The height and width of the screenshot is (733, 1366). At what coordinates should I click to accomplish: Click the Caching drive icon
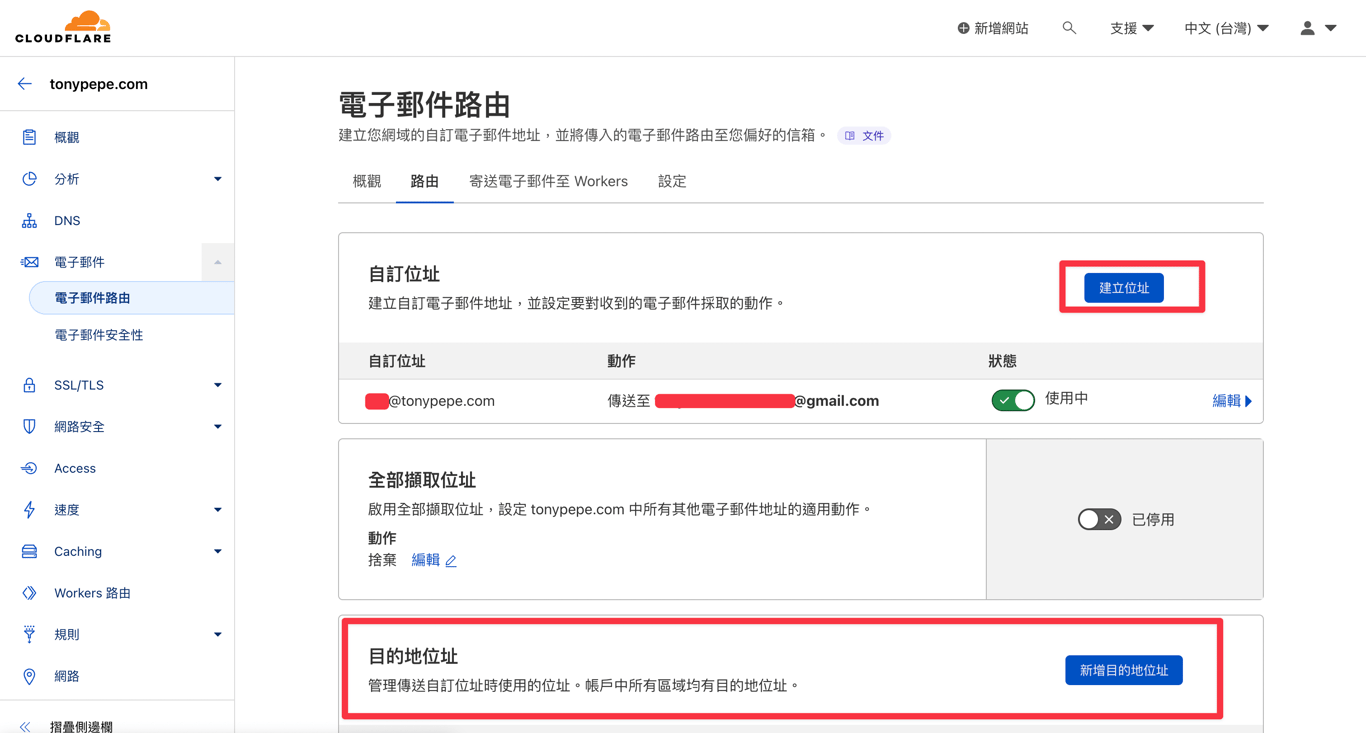pos(29,551)
